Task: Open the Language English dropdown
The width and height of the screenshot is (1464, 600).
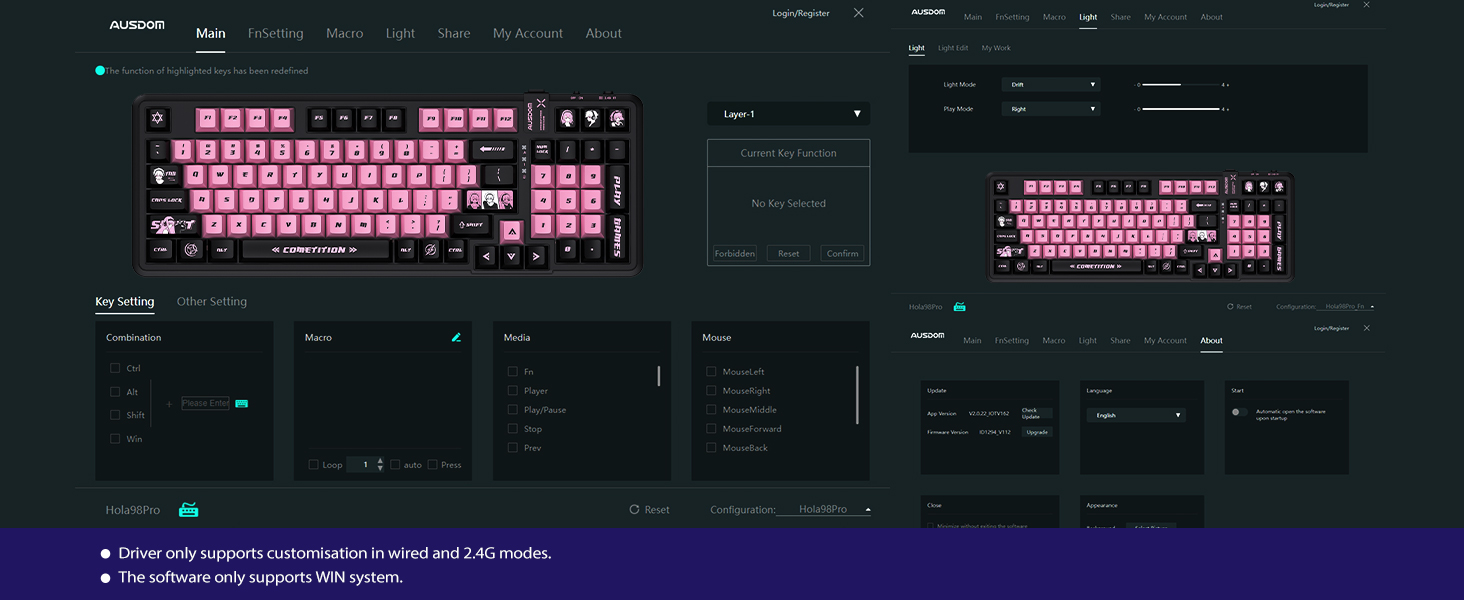Action: tap(1136, 415)
